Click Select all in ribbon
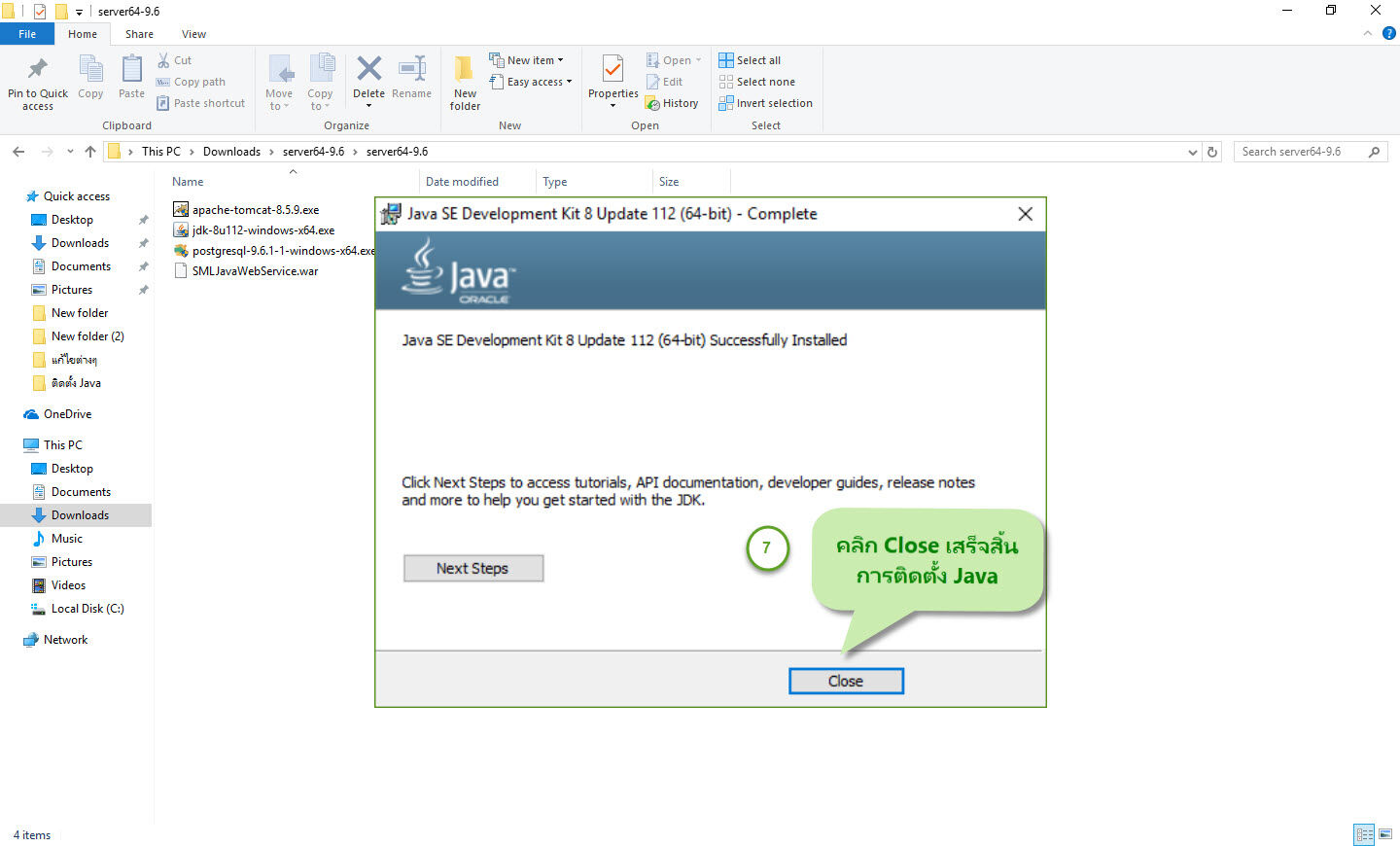The image size is (1400, 846). (750, 60)
